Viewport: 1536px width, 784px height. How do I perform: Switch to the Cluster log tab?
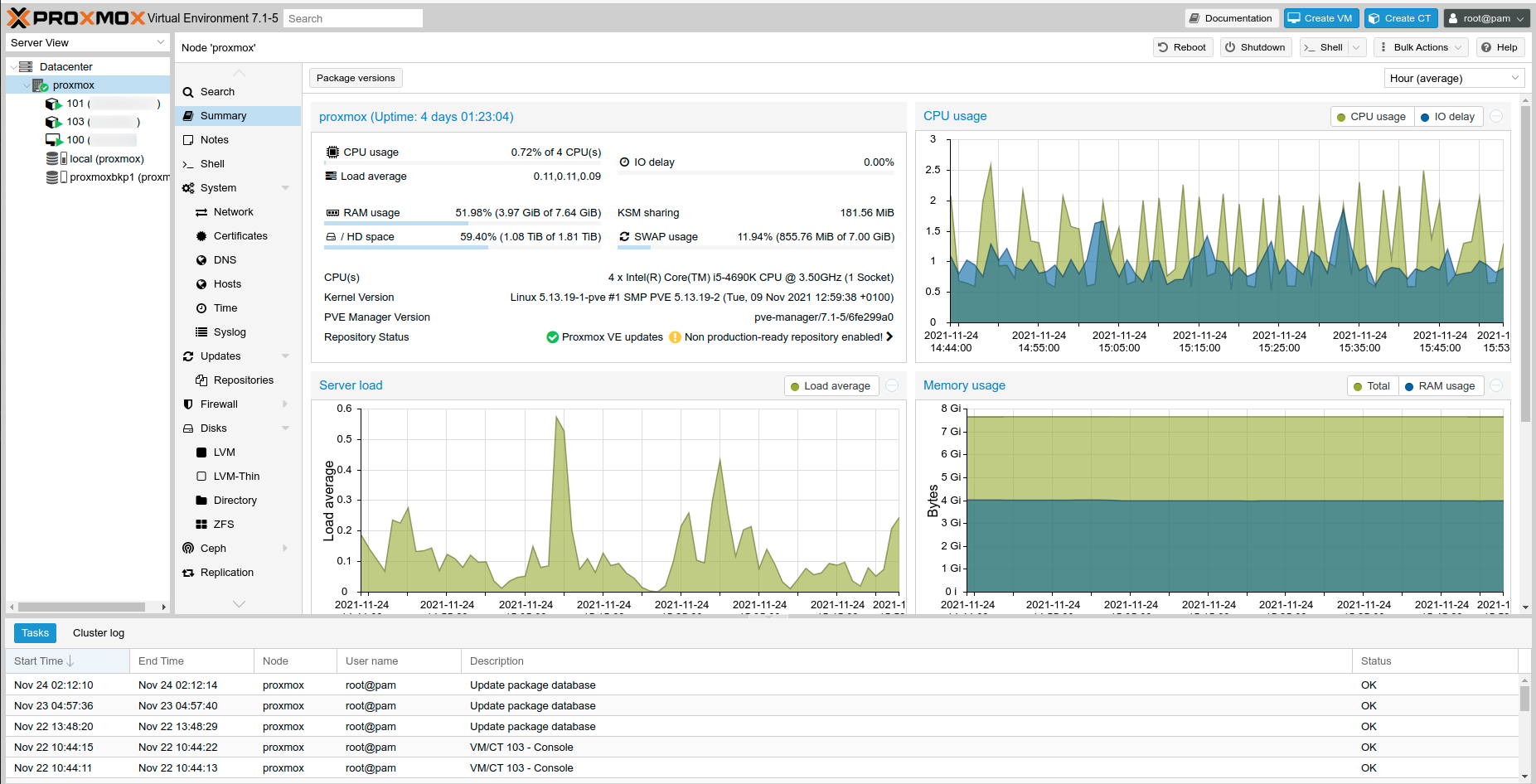click(99, 633)
